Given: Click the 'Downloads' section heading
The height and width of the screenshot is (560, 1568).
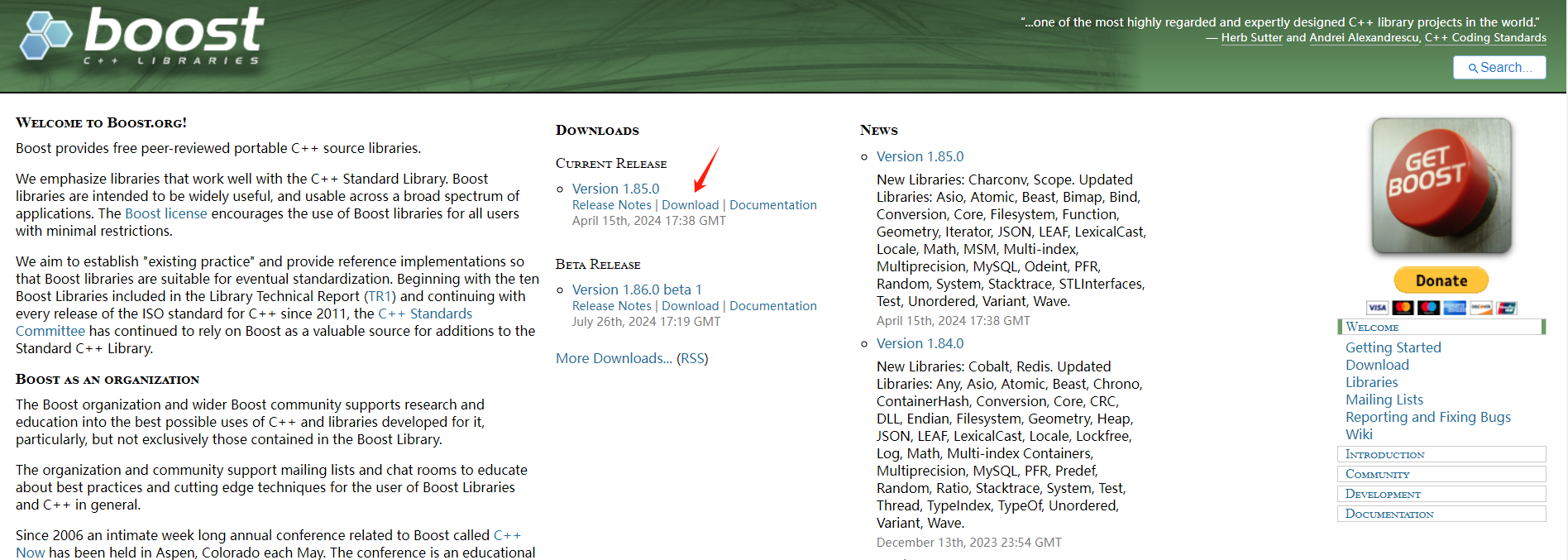Looking at the screenshot, I should [597, 130].
